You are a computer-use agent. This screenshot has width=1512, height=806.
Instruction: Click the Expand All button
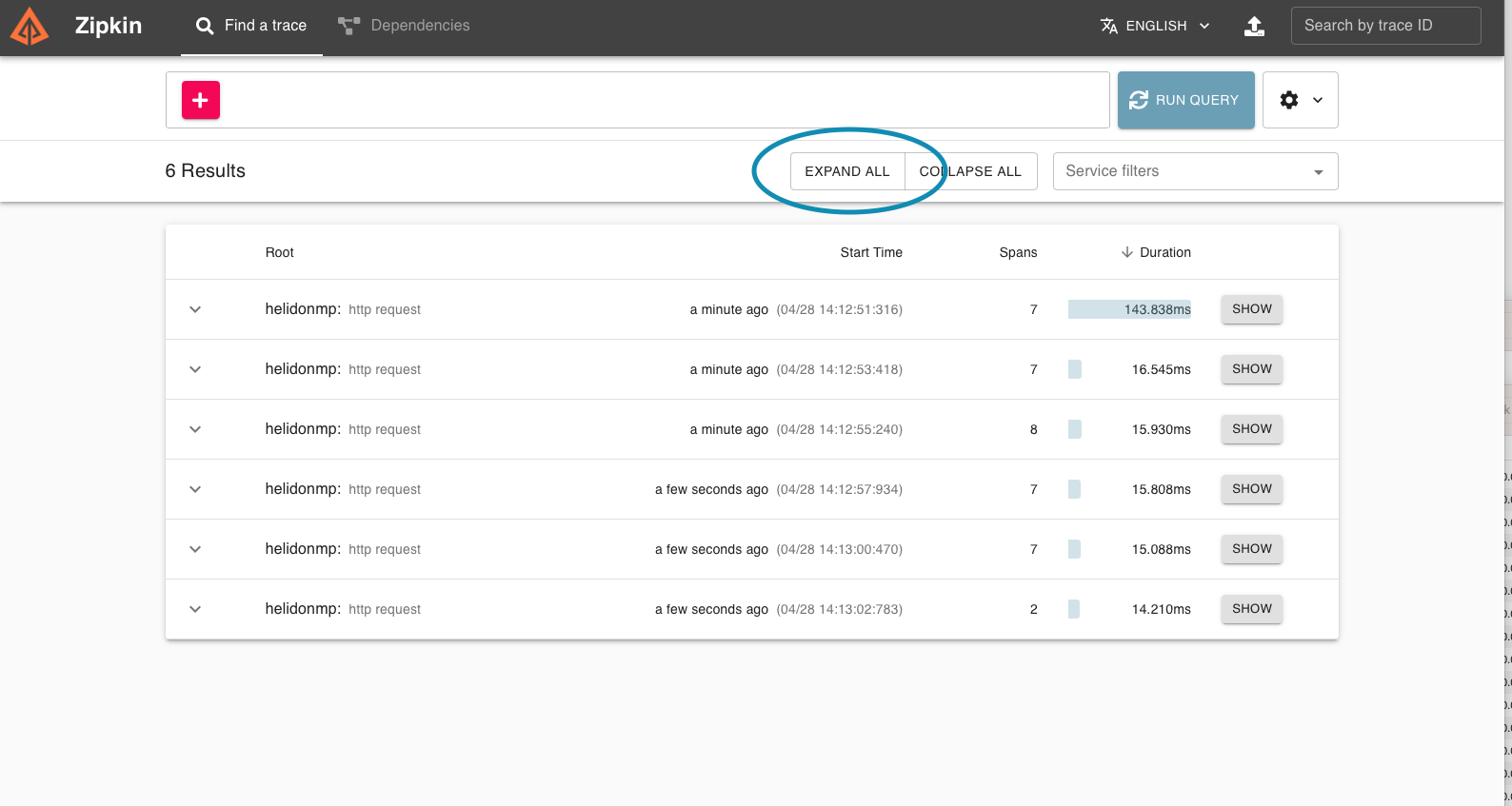point(846,171)
